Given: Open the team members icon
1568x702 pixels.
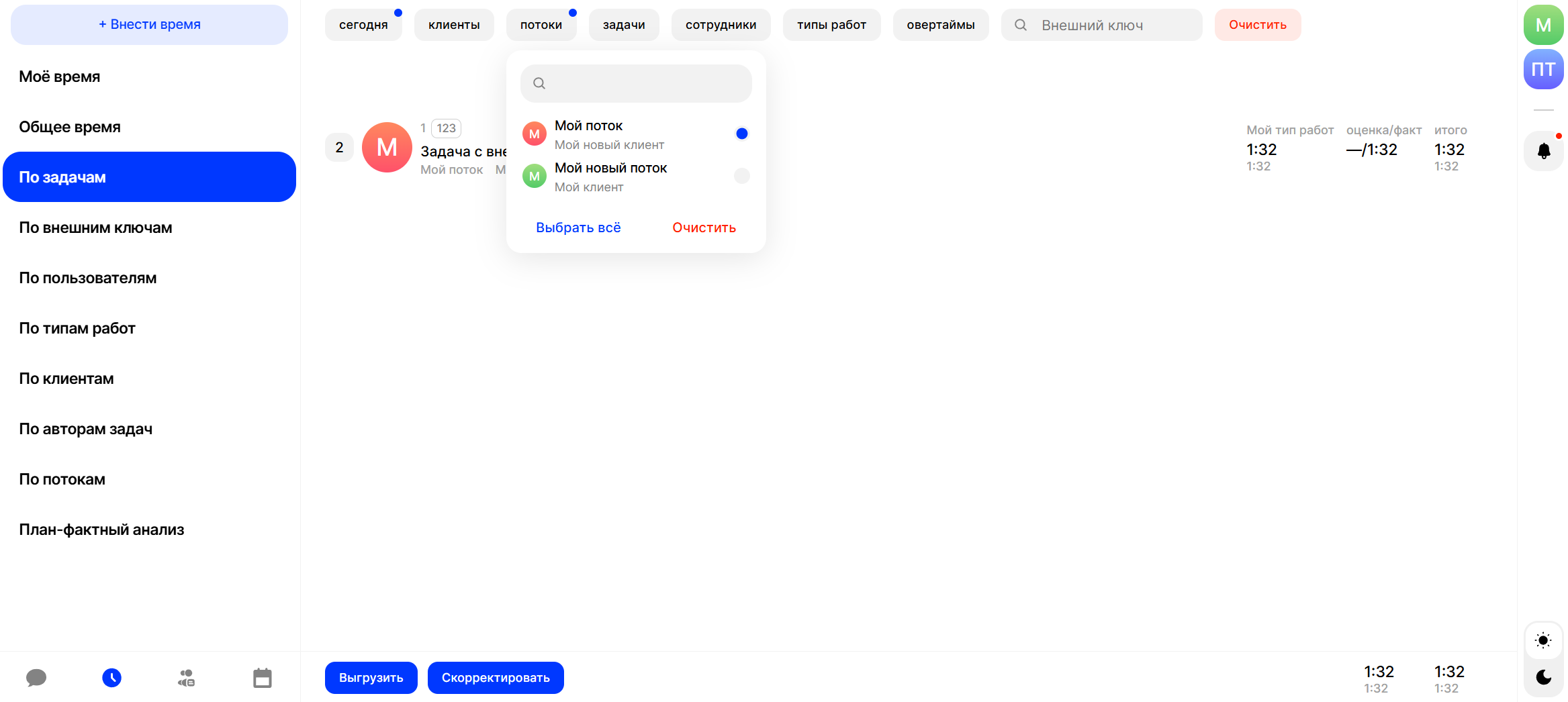Looking at the screenshot, I should coord(187,678).
